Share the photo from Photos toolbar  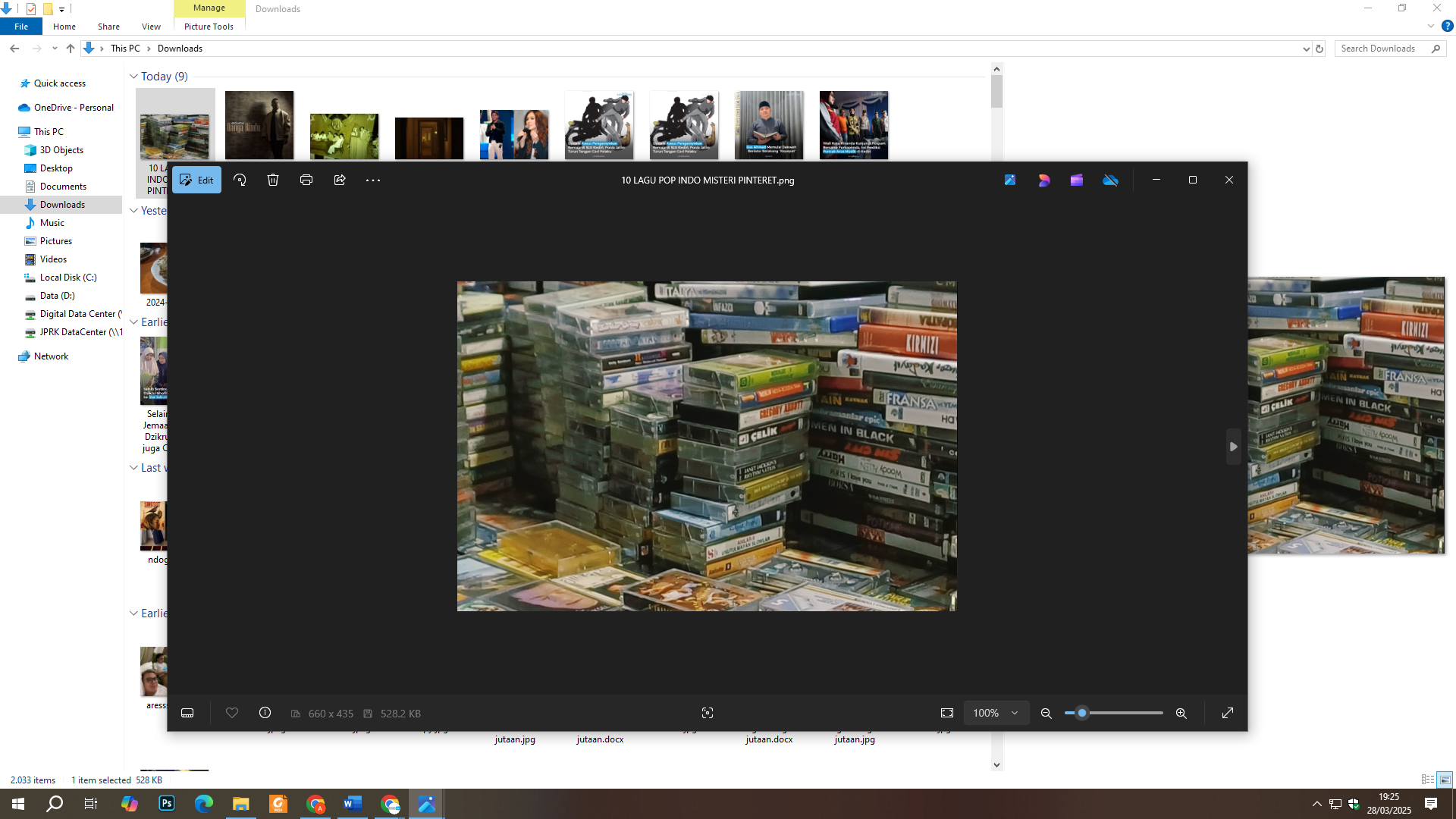[340, 180]
